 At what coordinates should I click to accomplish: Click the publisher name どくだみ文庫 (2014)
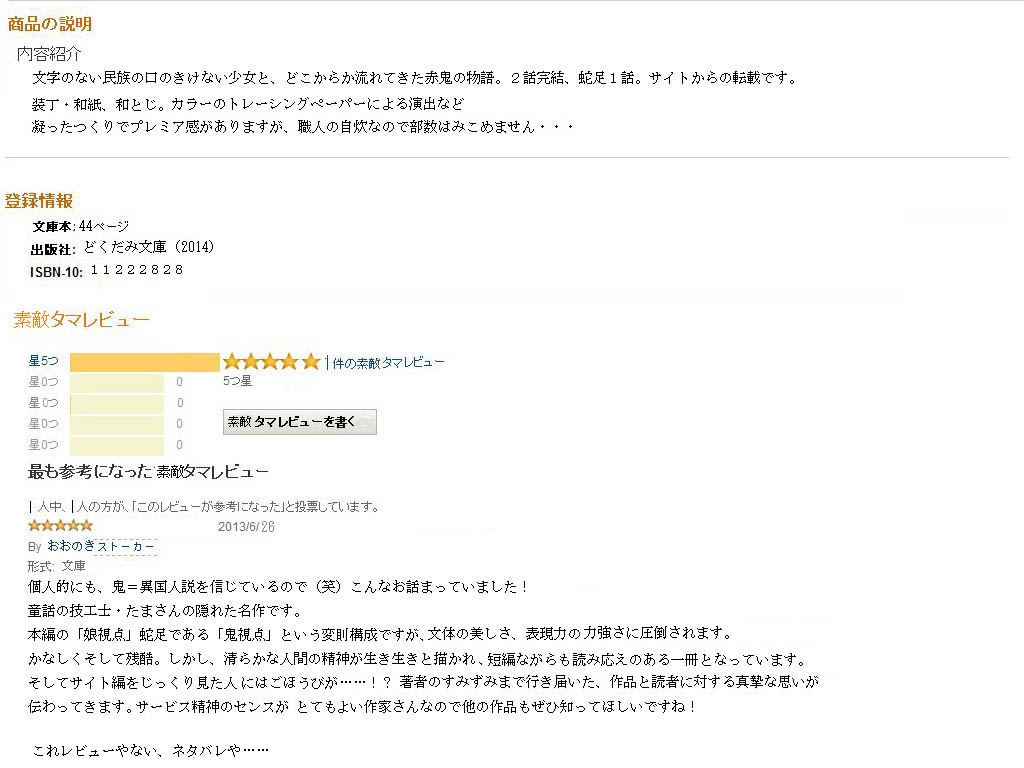(x=149, y=247)
